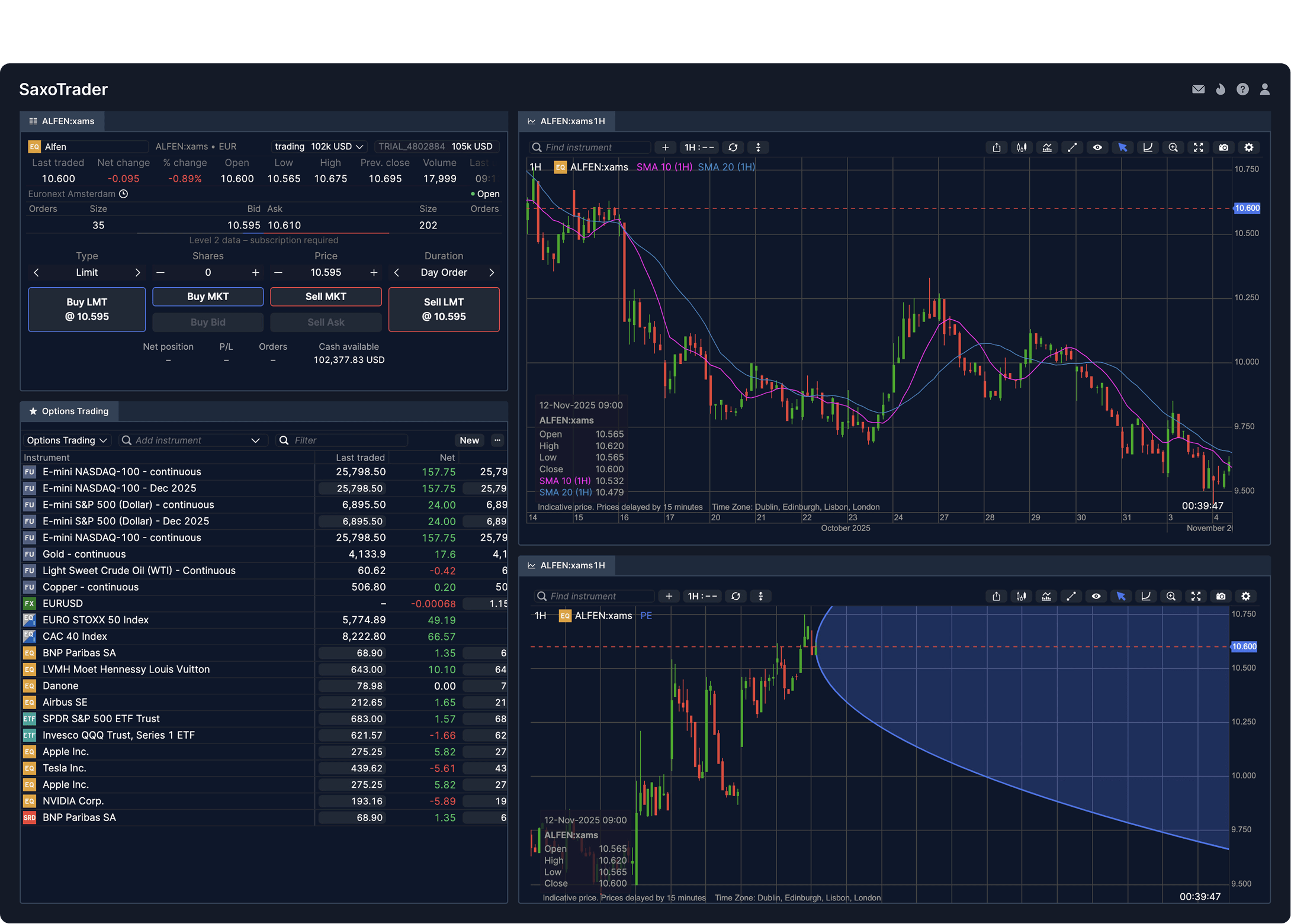This screenshot has height=924, width=1291.
Task: Open the Options Trading watchlist selector
Action: [66, 440]
